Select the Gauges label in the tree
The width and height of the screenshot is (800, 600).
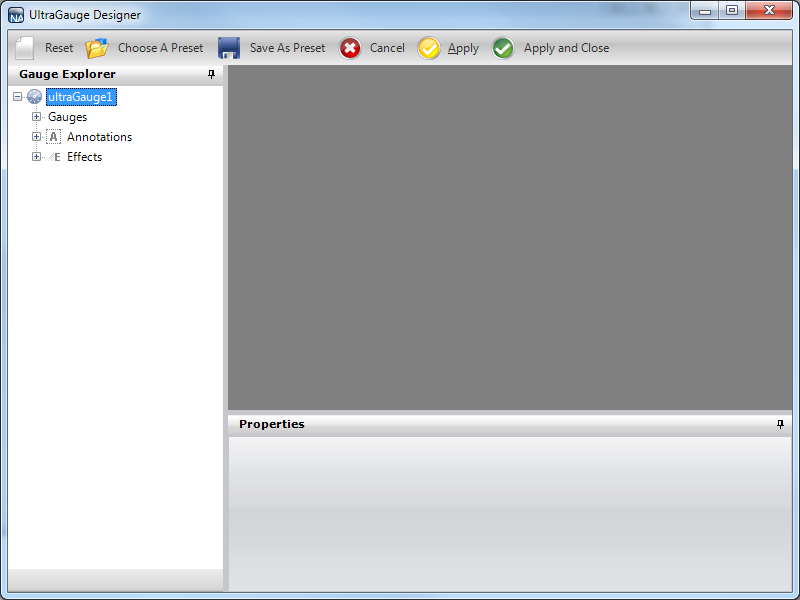click(67, 117)
